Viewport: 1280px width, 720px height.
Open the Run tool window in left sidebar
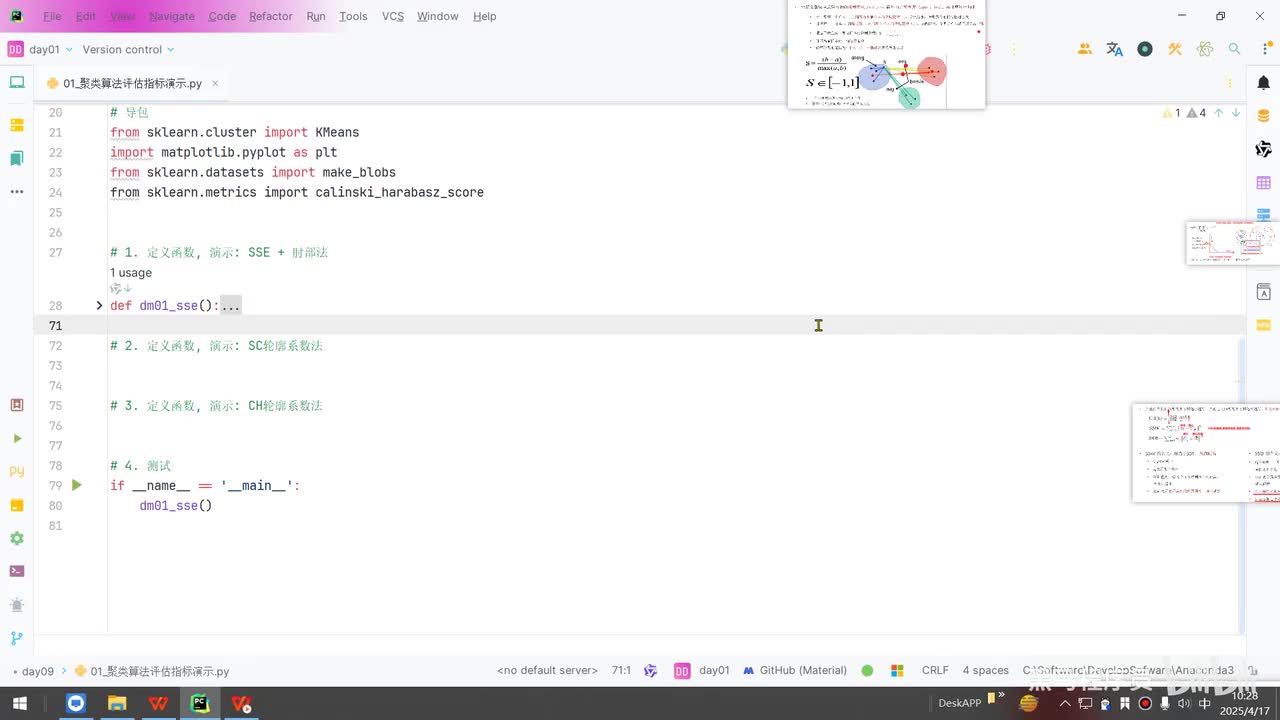[x=16, y=438]
